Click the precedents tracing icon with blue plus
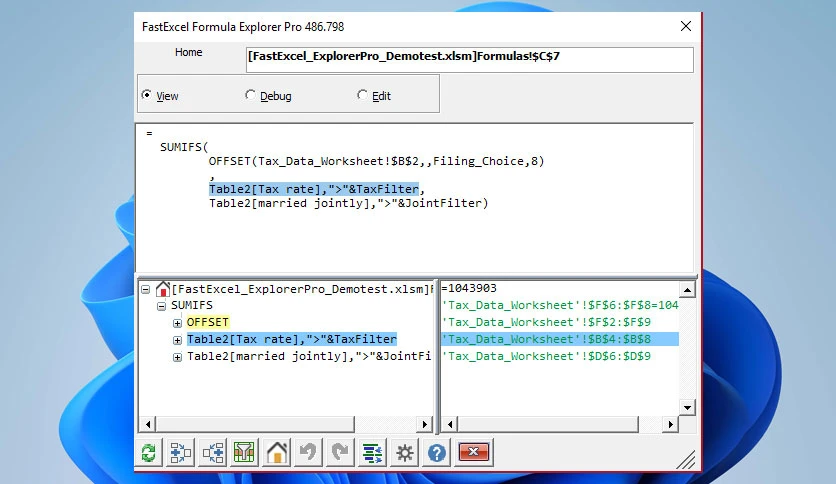 click(x=180, y=453)
